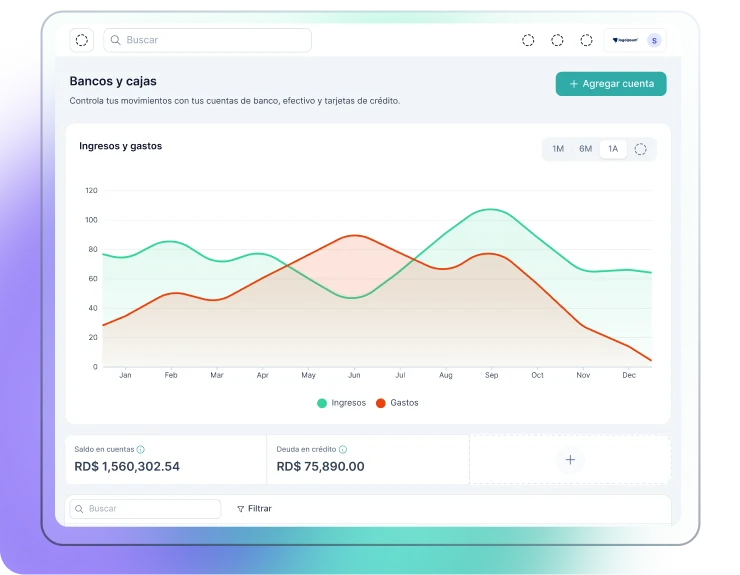The image size is (740, 575).
Task: Select the 1M time range
Action: (558, 149)
